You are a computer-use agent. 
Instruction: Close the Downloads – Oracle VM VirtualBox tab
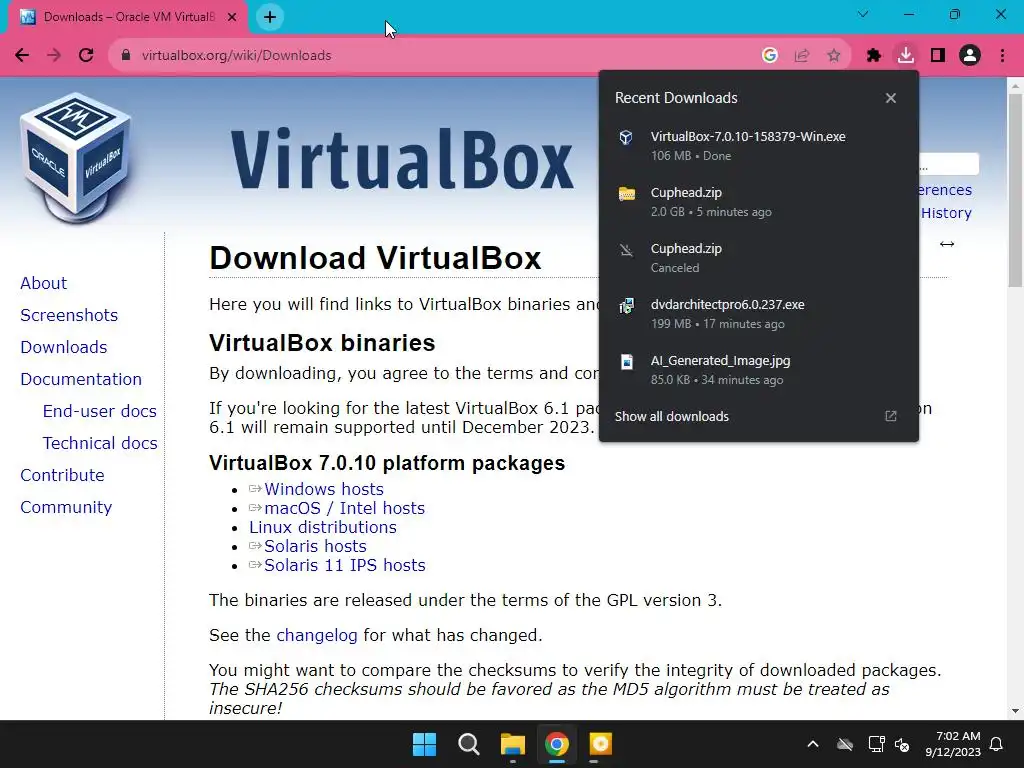pos(232,17)
